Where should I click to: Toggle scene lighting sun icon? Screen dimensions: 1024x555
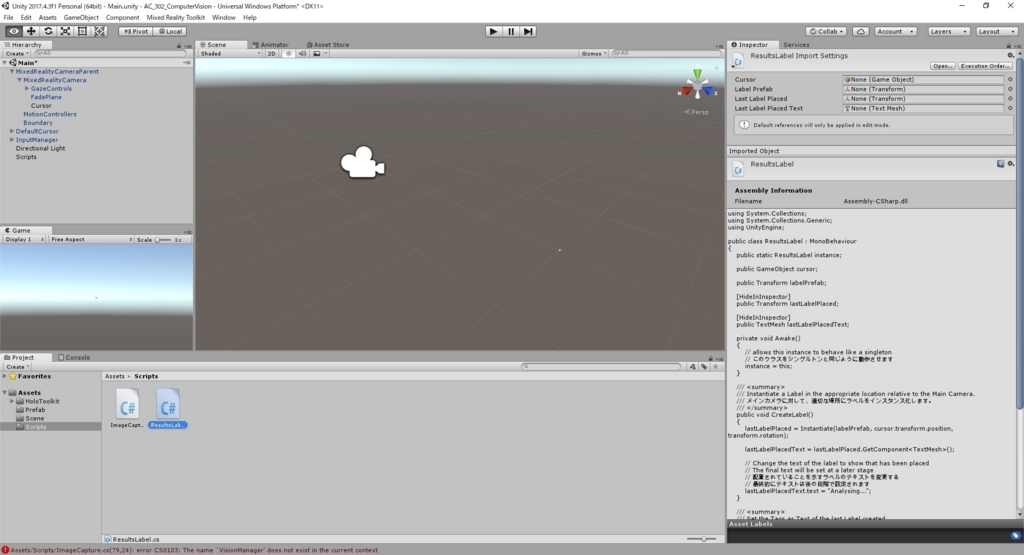(289, 54)
